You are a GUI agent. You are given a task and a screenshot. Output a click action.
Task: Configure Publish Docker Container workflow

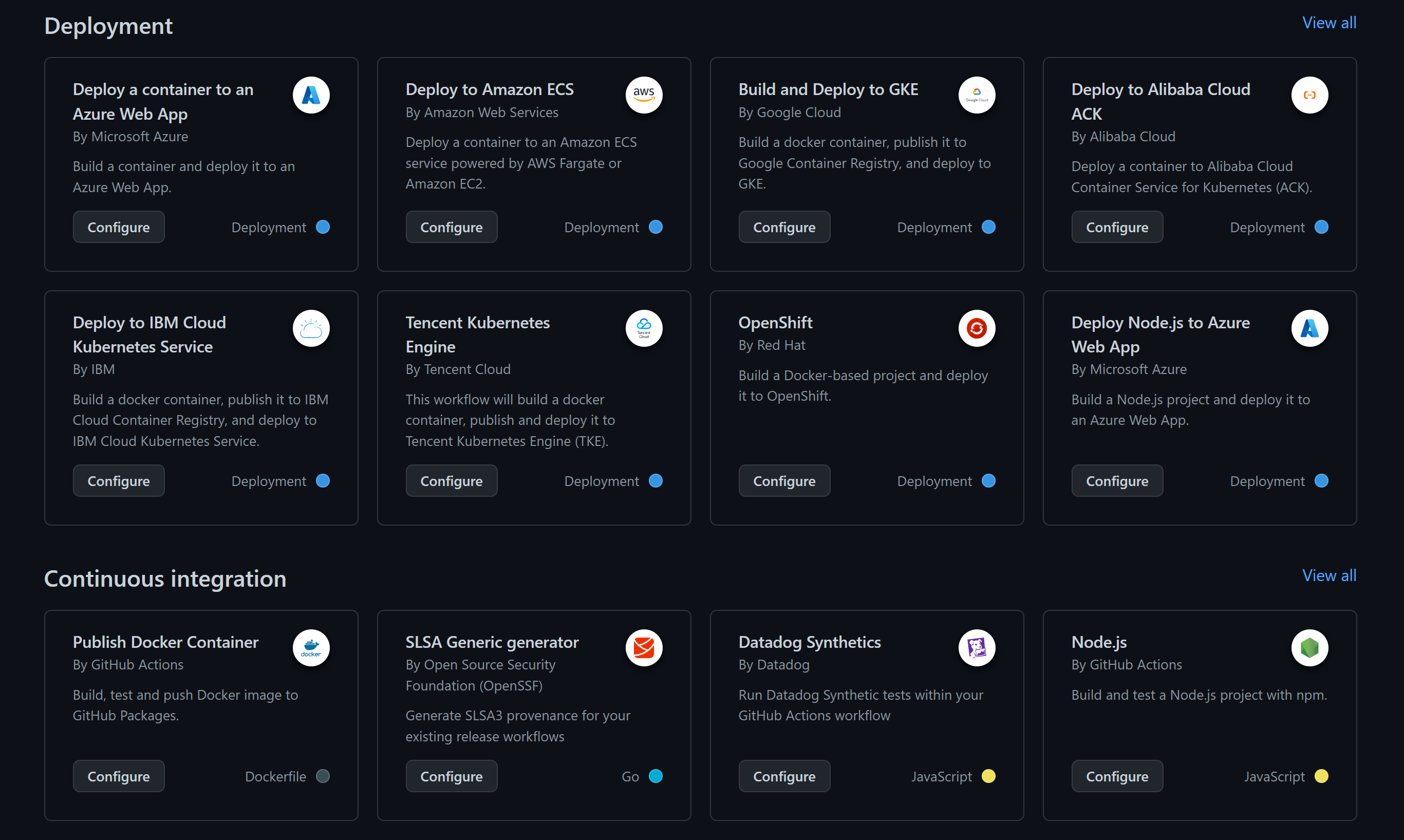118,776
